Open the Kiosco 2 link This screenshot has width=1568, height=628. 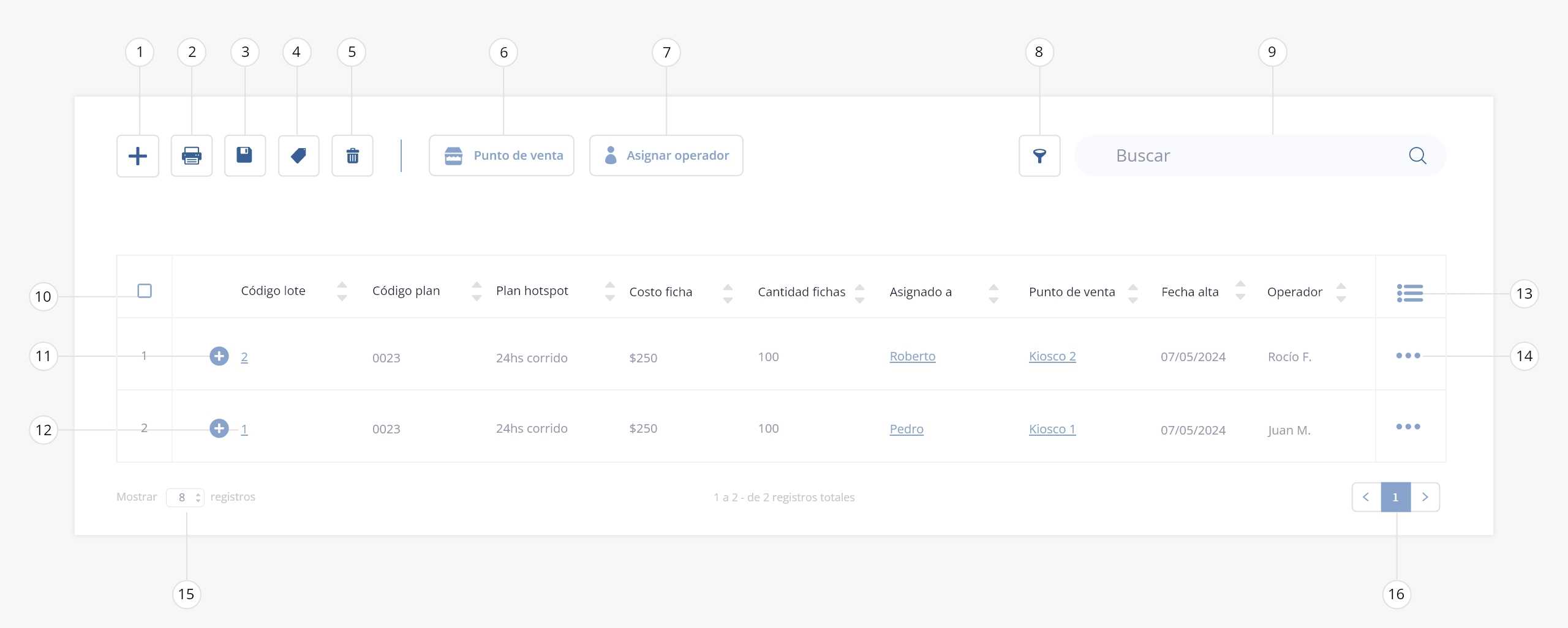click(x=1052, y=357)
